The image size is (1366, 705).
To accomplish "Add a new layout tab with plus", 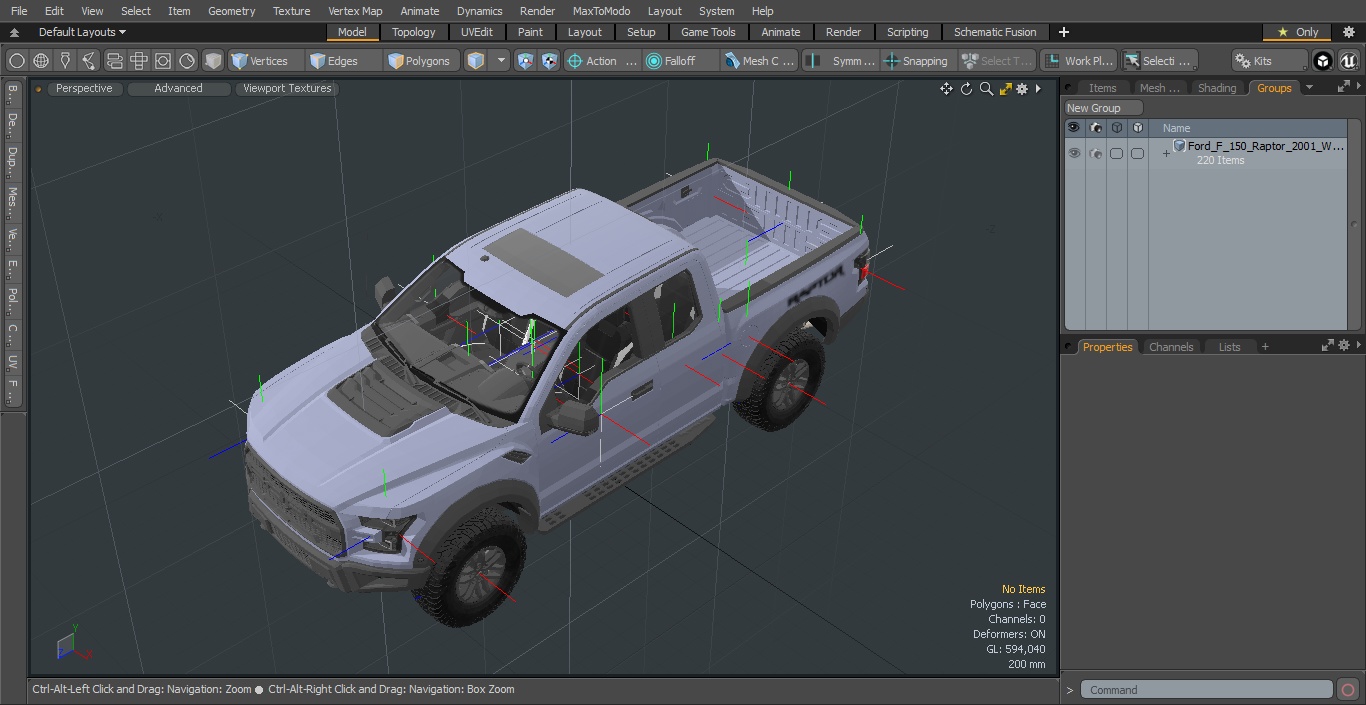I will pyautogui.click(x=1063, y=32).
